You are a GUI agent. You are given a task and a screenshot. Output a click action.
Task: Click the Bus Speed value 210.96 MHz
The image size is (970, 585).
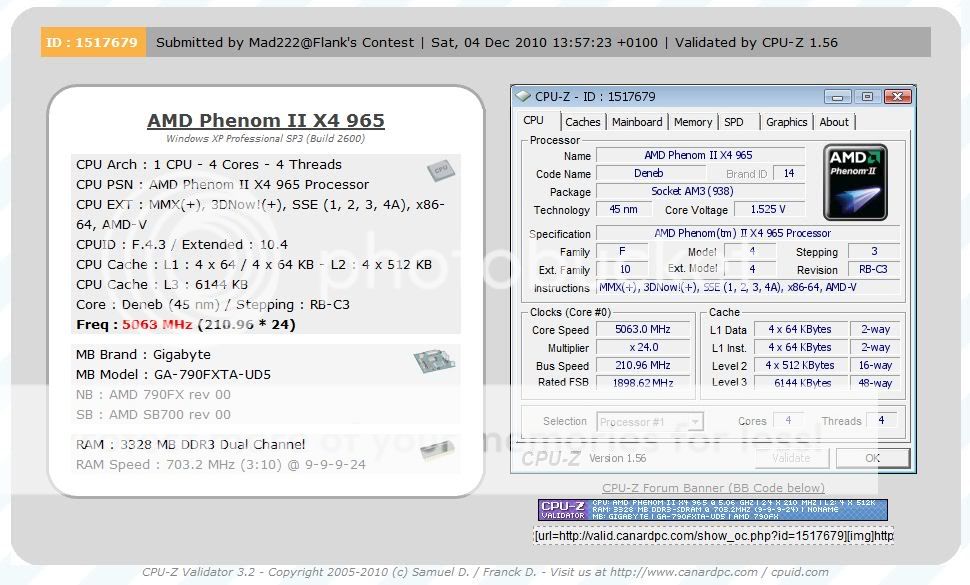click(x=643, y=365)
